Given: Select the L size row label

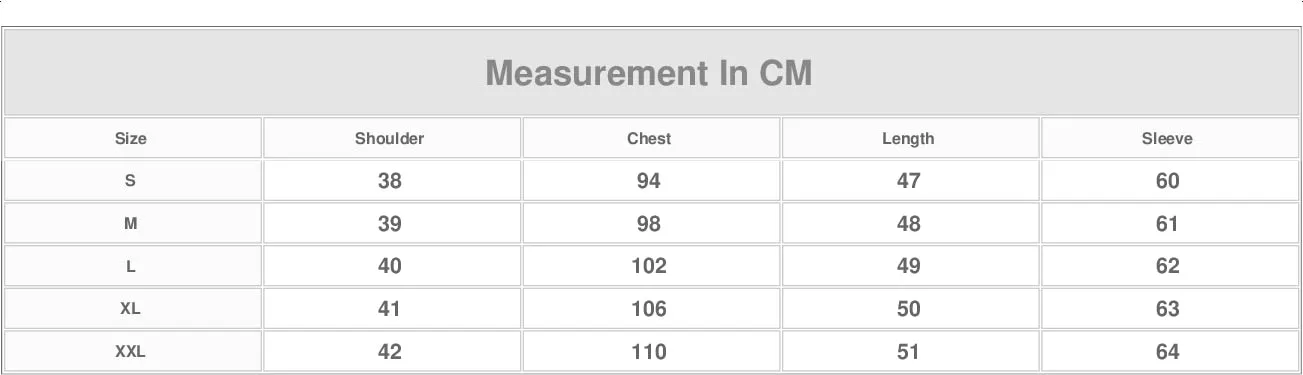Looking at the screenshot, I should pos(130,266).
